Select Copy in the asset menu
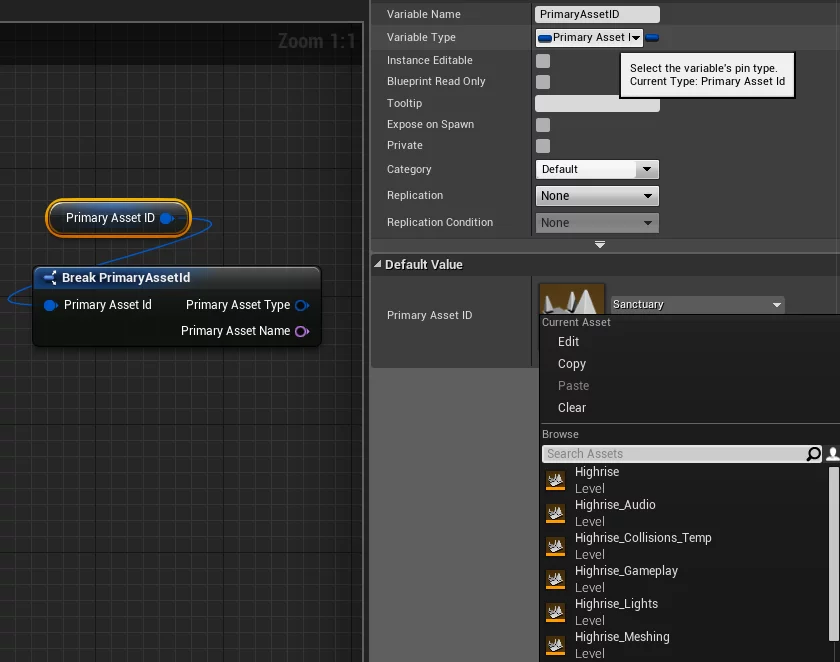The width and height of the screenshot is (840, 662). (x=572, y=364)
